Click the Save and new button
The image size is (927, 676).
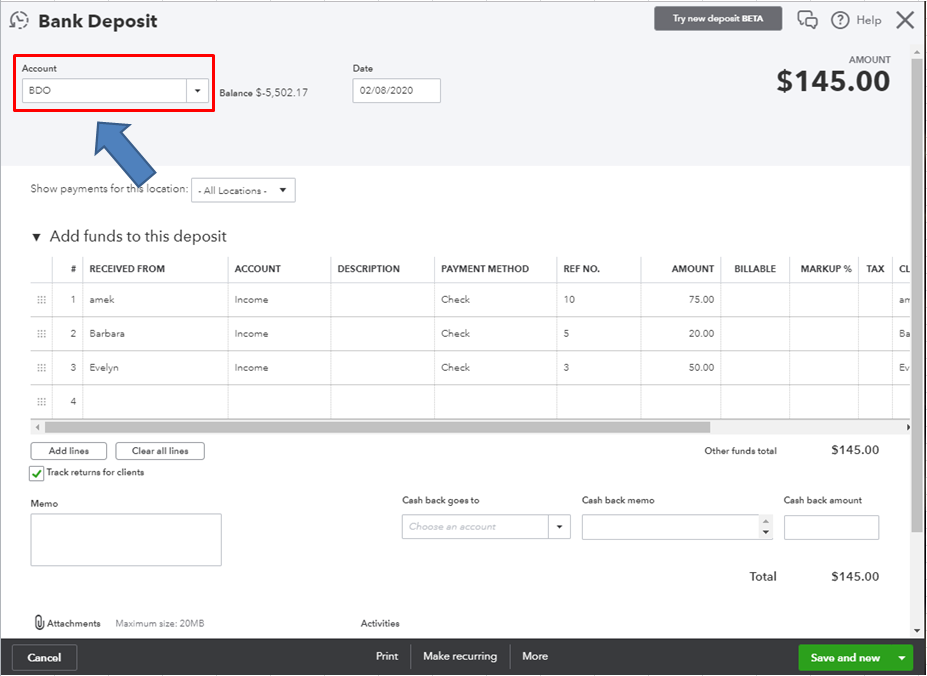pyautogui.click(x=845, y=658)
